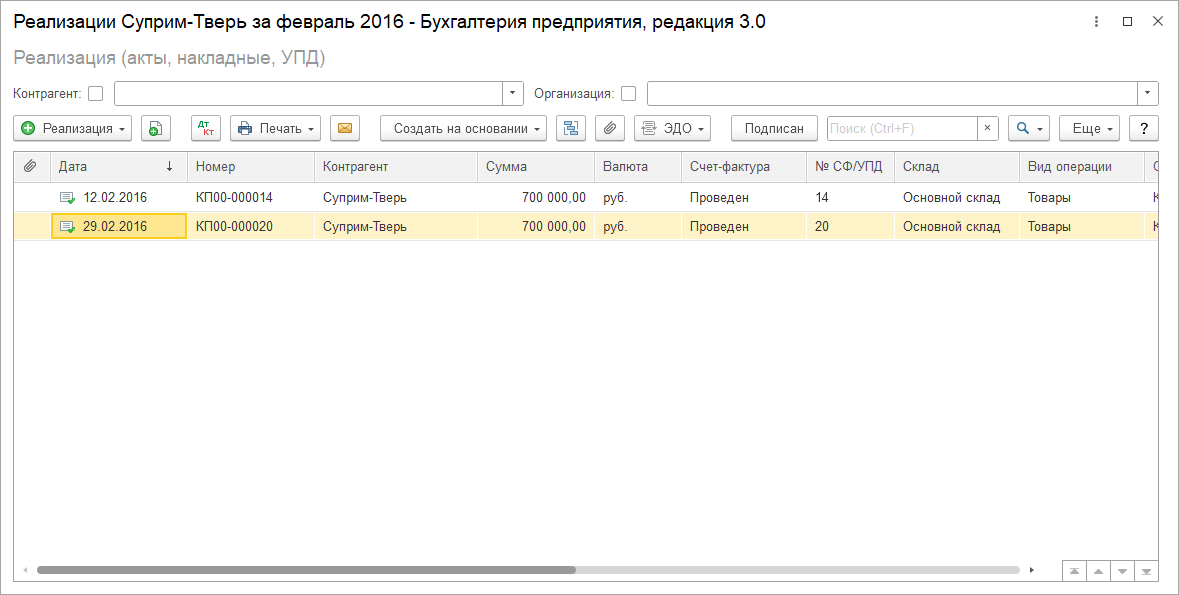The width and height of the screenshot is (1179, 595).
Task: Expand the Организация filter dropdown
Action: pos(1147,93)
